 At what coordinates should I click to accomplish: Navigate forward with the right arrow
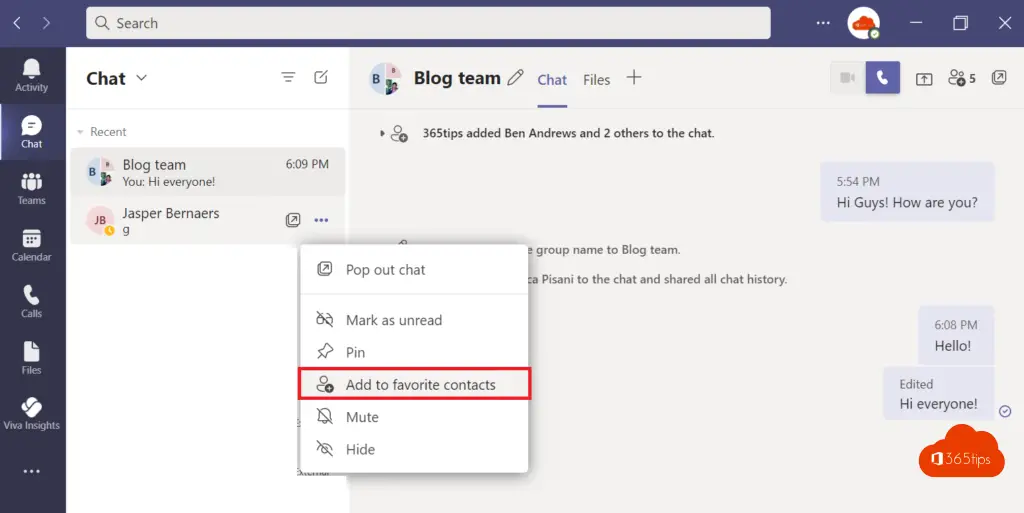point(46,23)
